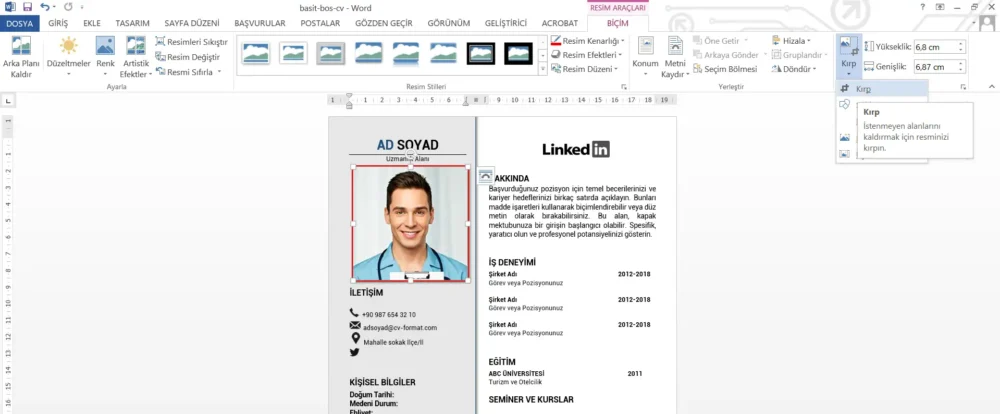Click the İŞ DENEYİMİ heading
Image resolution: width=1000 pixels, height=414 pixels.
(x=512, y=262)
